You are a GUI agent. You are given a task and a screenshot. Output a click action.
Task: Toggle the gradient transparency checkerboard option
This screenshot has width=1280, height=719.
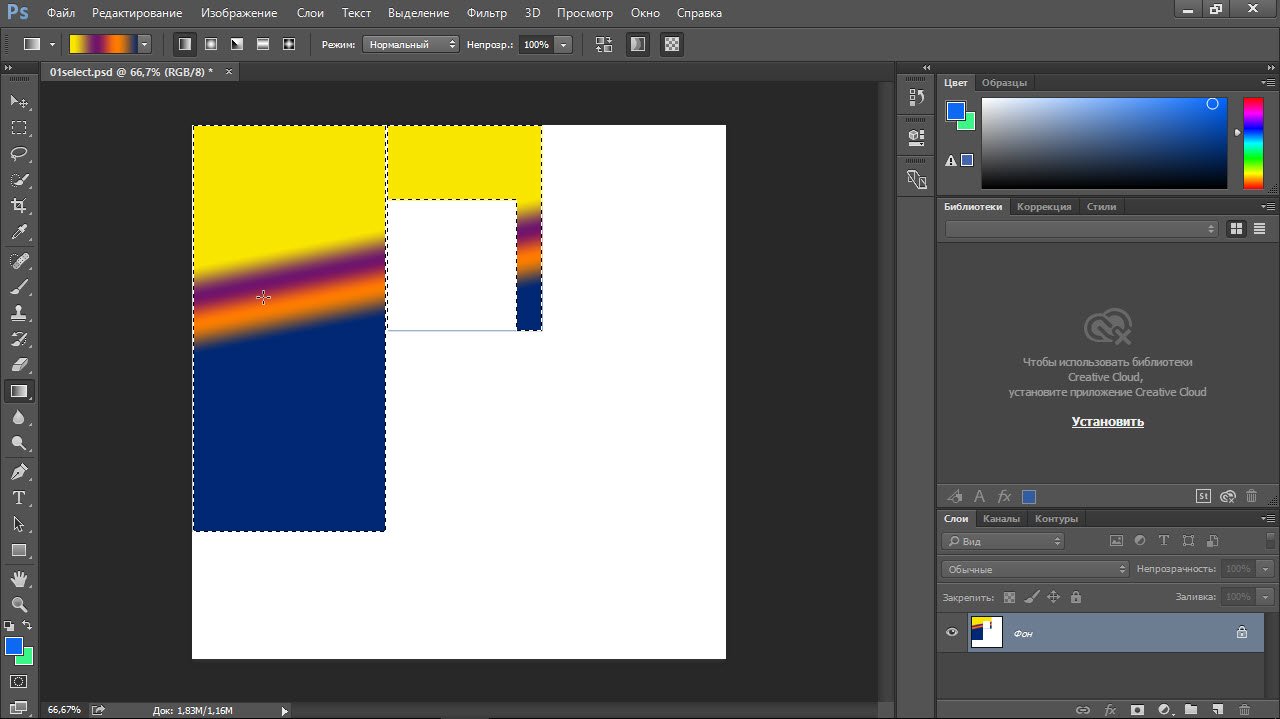coord(672,44)
